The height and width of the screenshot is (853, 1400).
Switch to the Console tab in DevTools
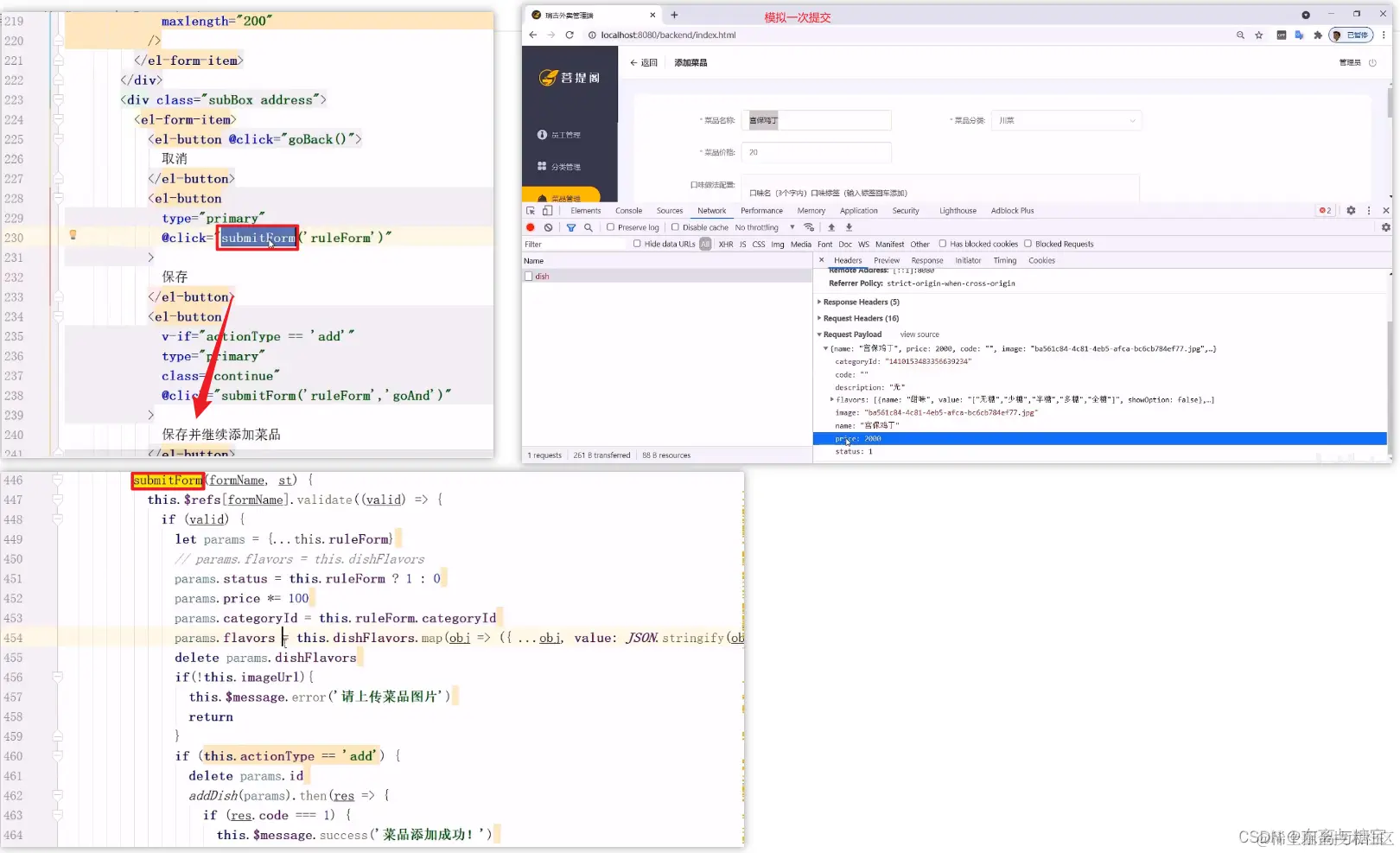[628, 211]
